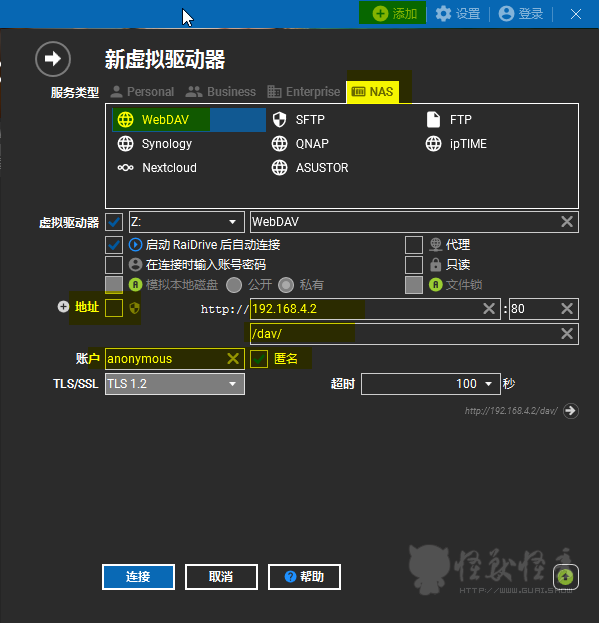The height and width of the screenshot is (623, 599).
Task: Choose ASUSTOR service
Action: point(310,168)
